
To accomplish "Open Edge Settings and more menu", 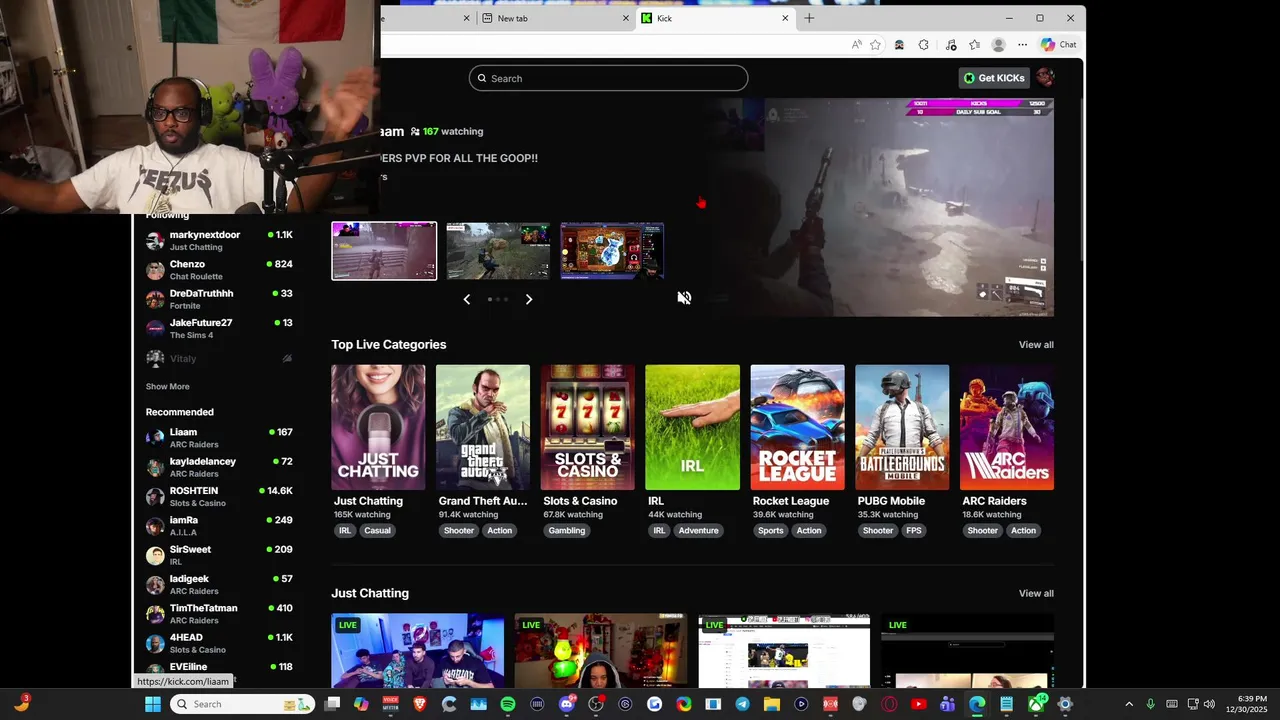I will point(1022,45).
